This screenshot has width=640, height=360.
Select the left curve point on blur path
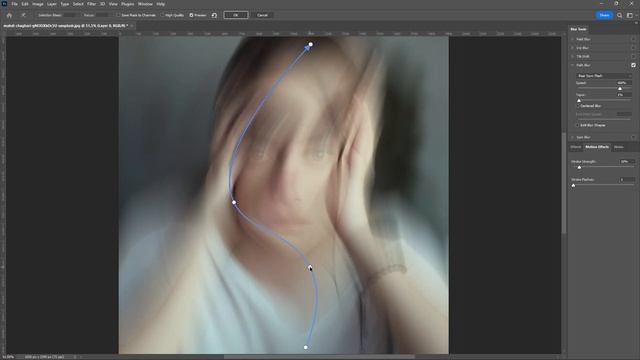pos(234,202)
